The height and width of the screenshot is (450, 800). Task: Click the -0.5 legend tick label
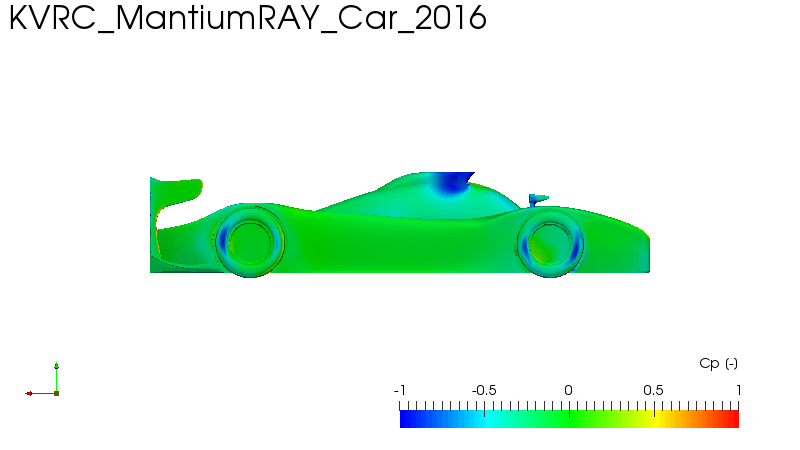coord(484,390)
